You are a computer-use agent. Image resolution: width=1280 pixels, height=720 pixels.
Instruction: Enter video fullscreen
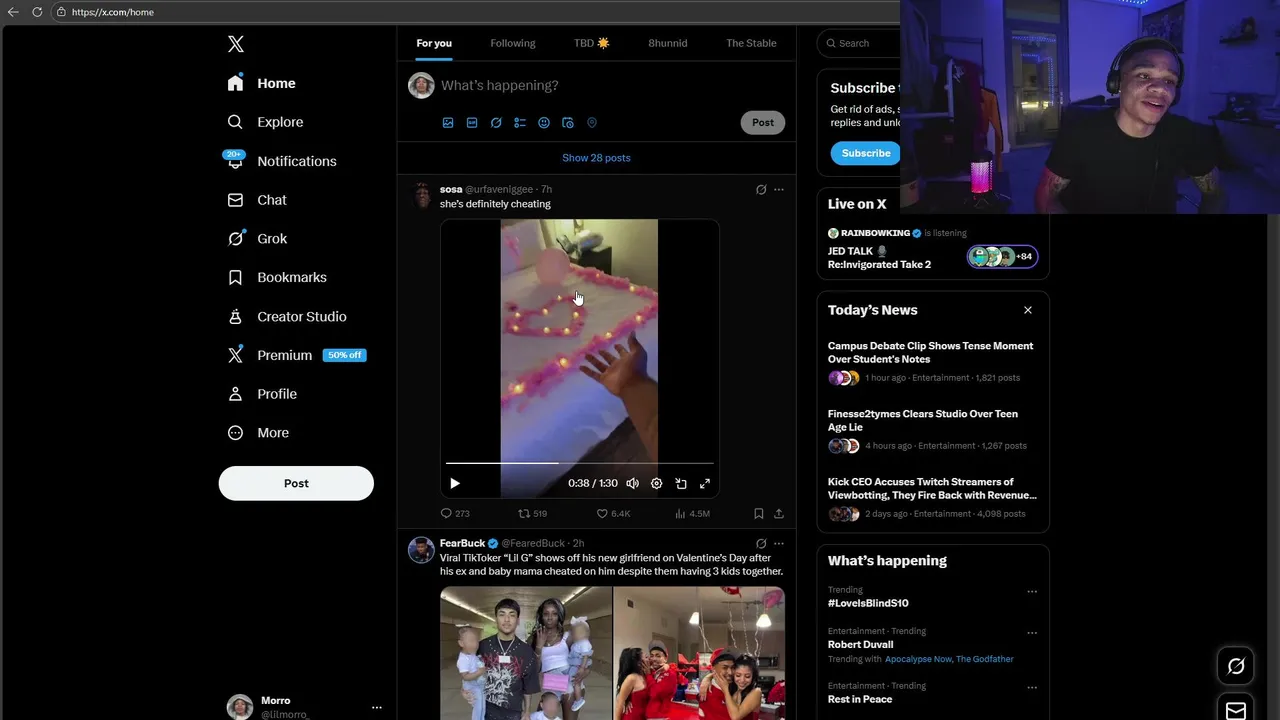point(705,483)
